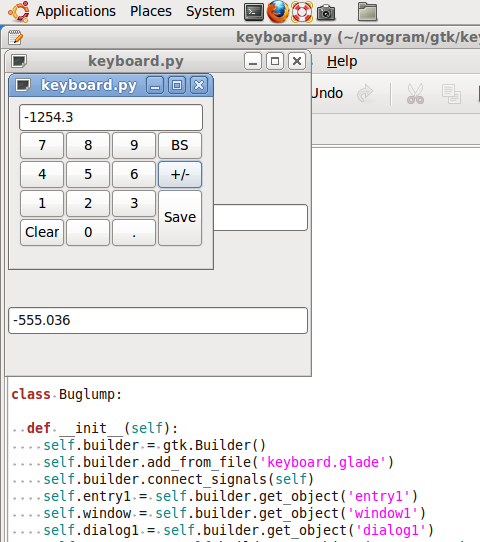Click the Ubuntu logo in the panel
The height and width of the screenshot is (542, 480).
point(19,11)
